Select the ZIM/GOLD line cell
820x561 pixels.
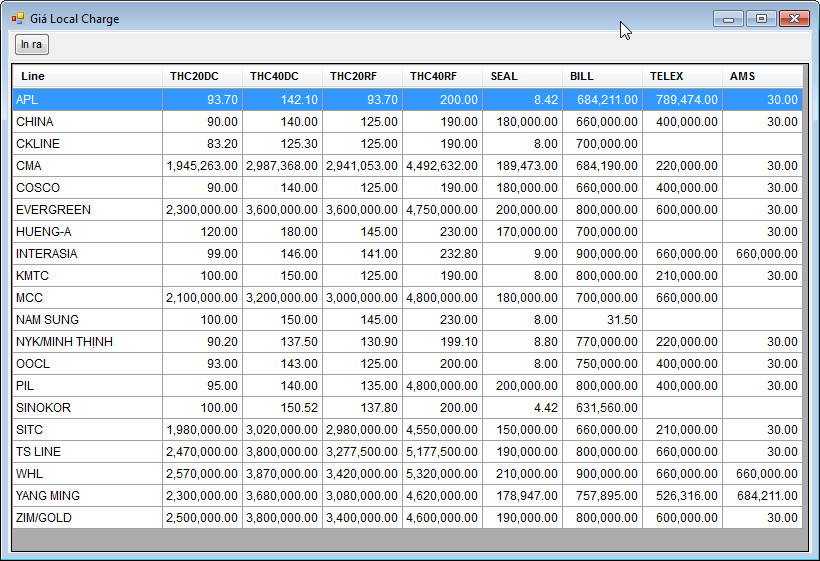pyautogui.click(x=87, y=518)
